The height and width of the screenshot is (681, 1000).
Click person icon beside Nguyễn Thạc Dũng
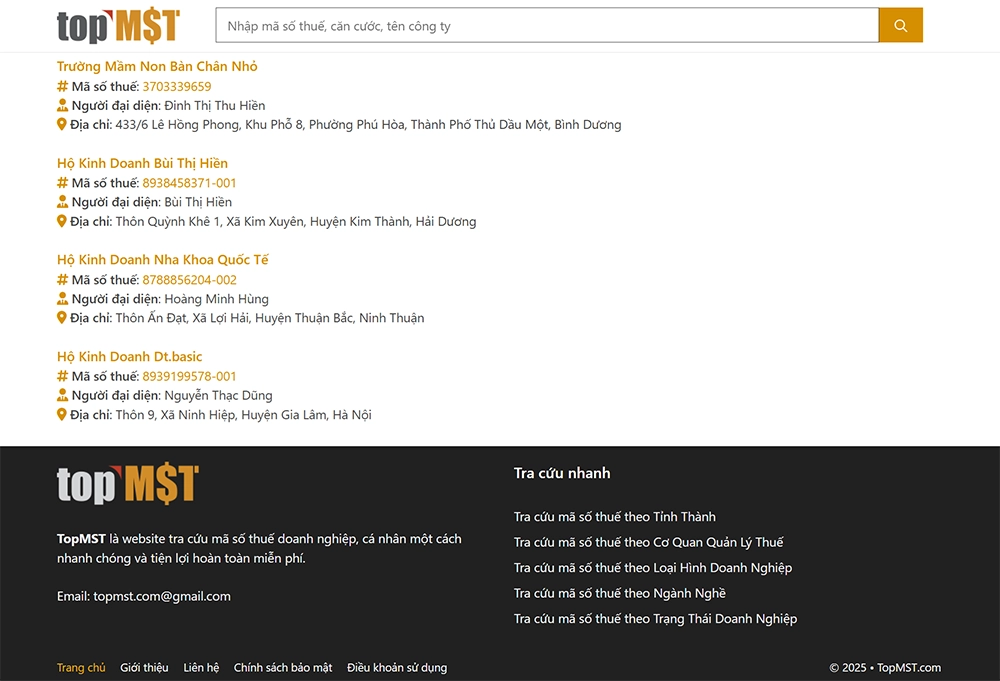tap(62, 396)
